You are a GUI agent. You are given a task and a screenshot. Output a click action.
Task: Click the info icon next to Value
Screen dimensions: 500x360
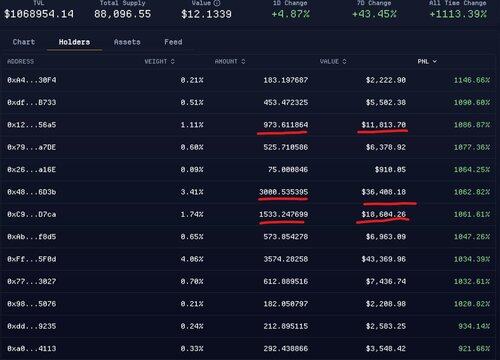click(x=217, y=3)
